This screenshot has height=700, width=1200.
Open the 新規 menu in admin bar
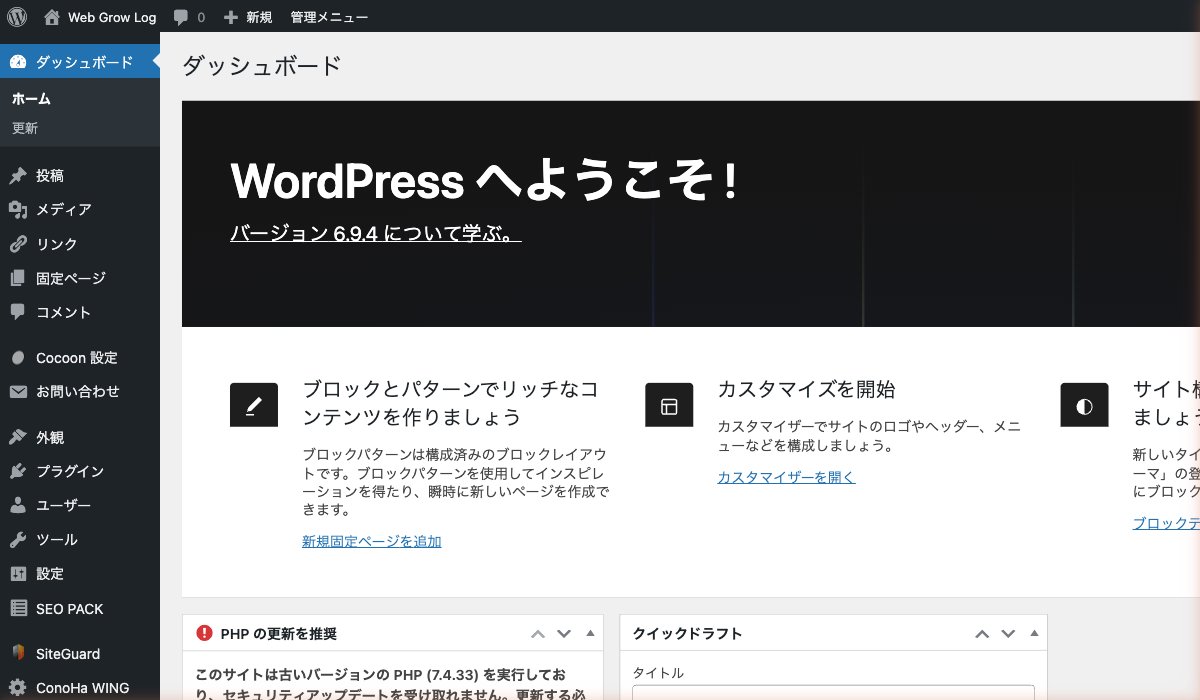[248, 17]
